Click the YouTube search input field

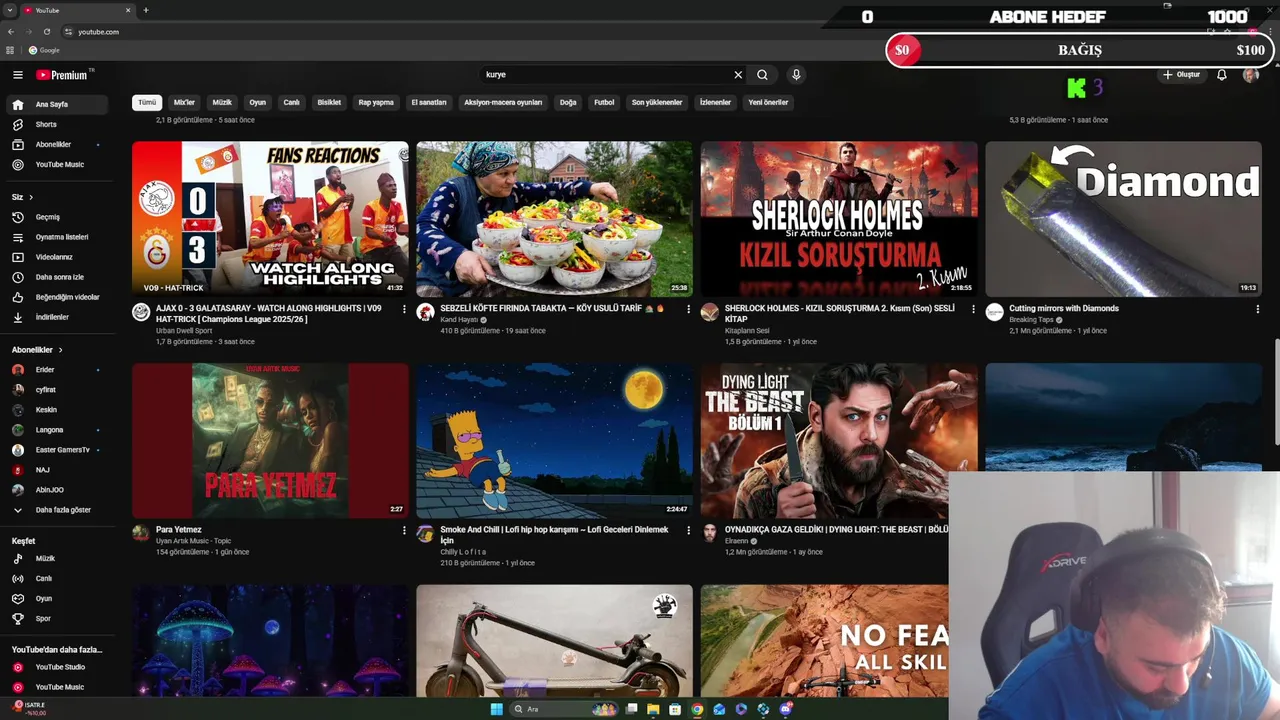pyautogui.click(x=605, y=75)
